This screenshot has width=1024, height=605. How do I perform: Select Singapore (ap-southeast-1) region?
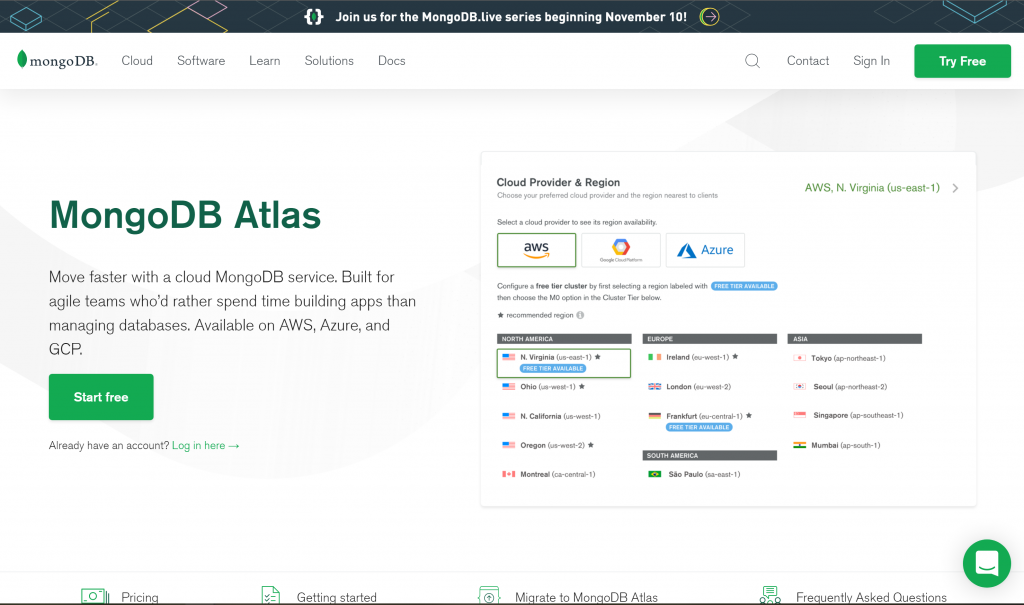point(848,416)
